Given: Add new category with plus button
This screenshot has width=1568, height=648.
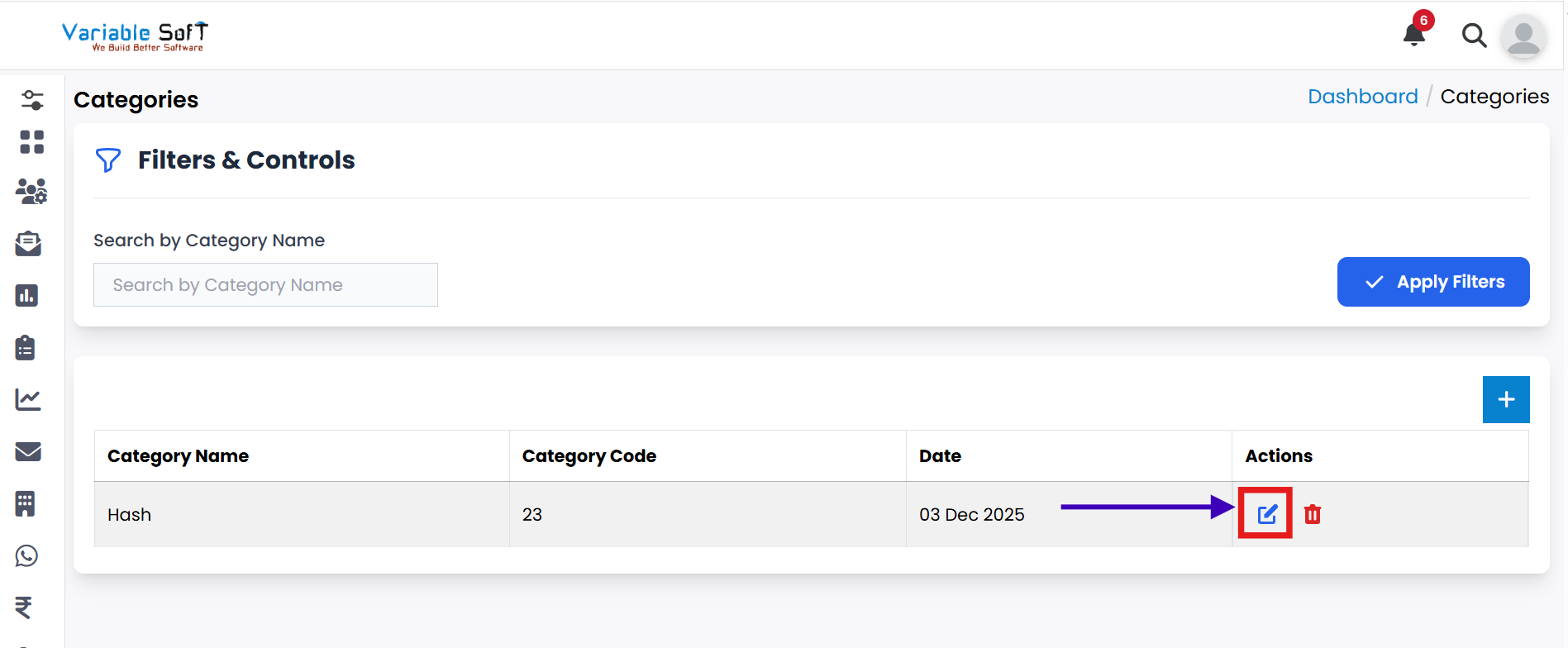Looking at the screenshot, I should 1505,399.
